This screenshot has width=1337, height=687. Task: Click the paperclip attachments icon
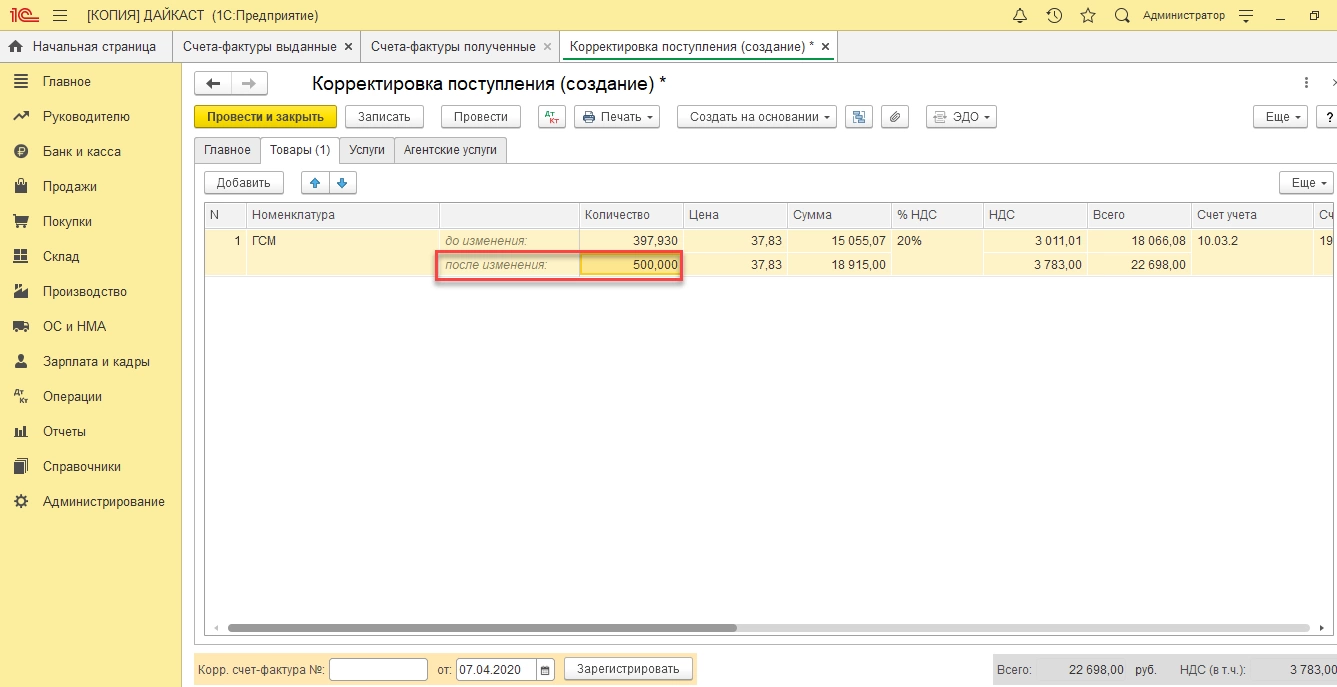[x=895, y=117]
